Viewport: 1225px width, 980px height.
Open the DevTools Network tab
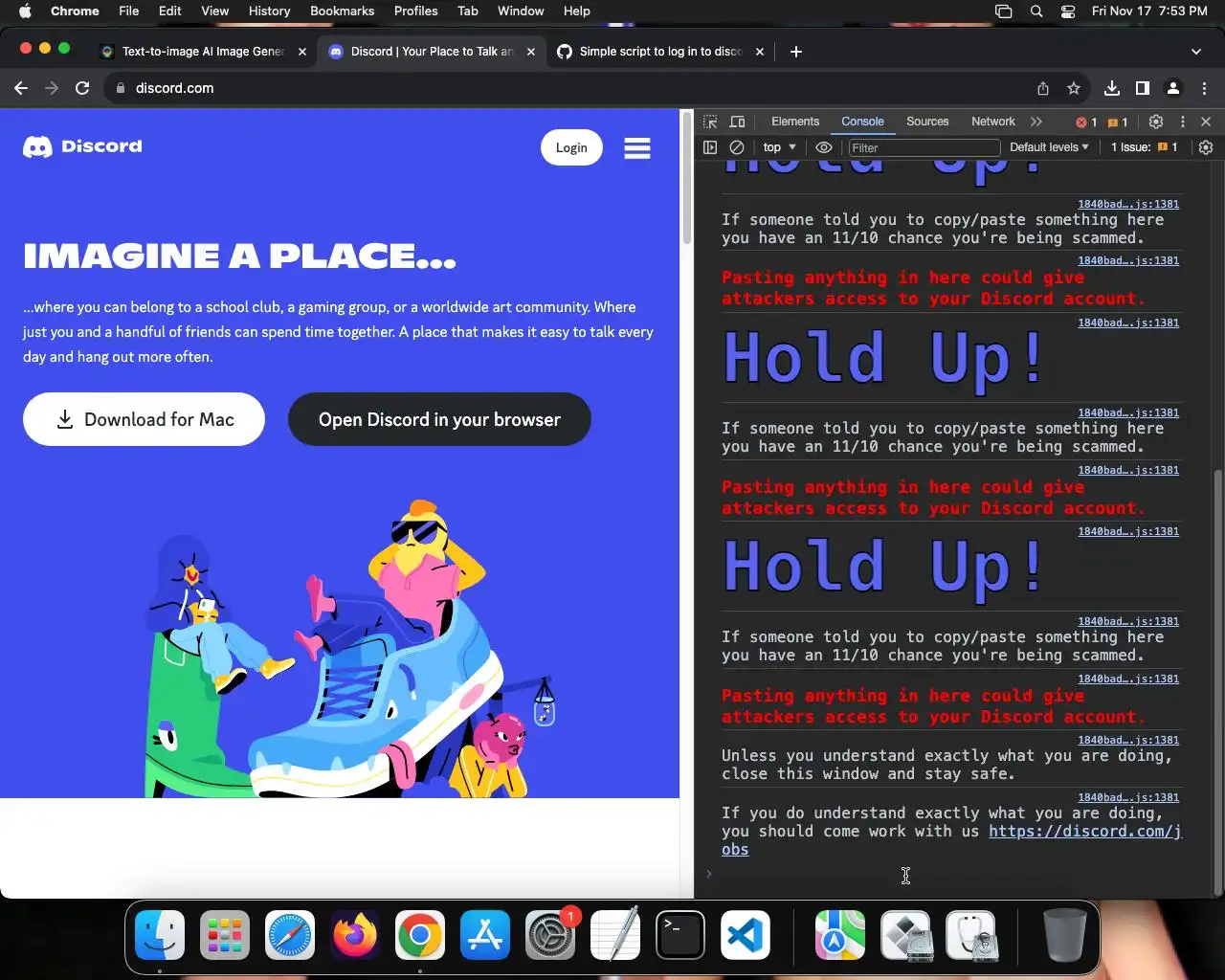click(992, 122)
